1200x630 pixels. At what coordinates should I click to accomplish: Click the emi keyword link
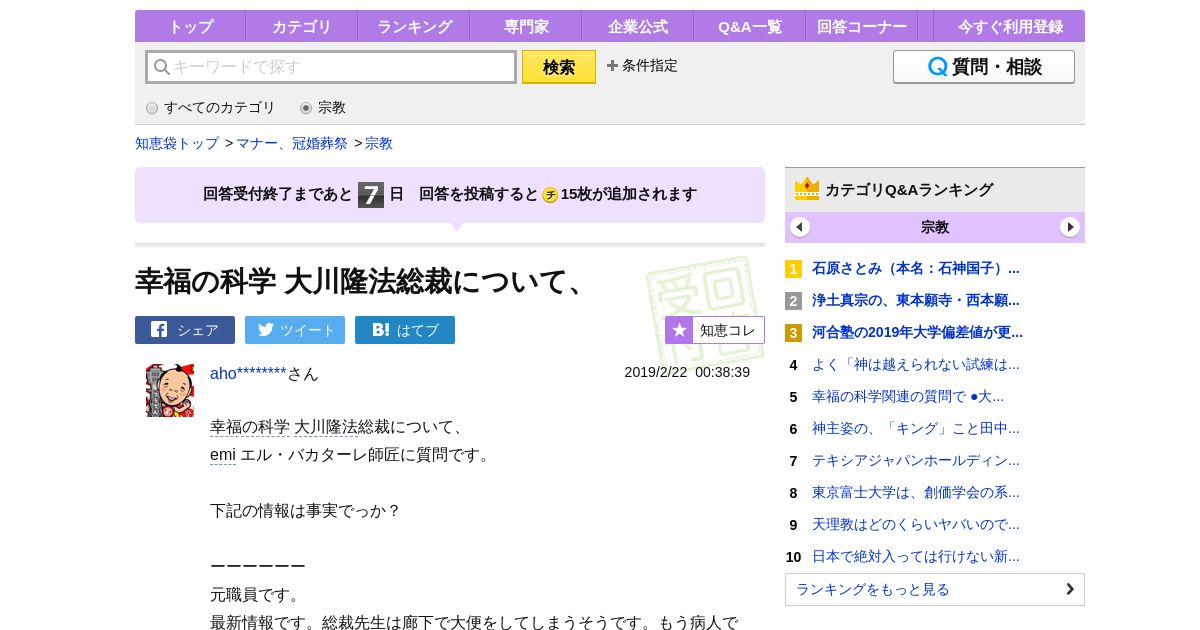coord(223,455)
